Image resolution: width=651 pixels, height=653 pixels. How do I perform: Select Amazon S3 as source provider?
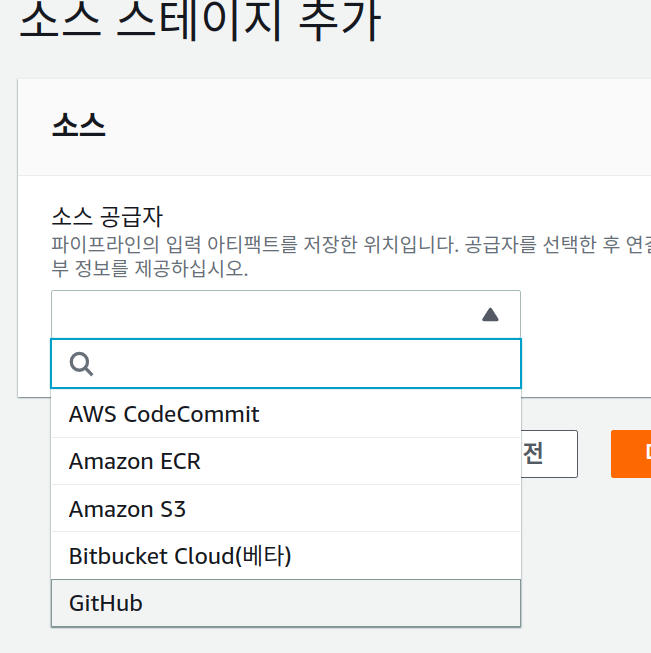286,508
